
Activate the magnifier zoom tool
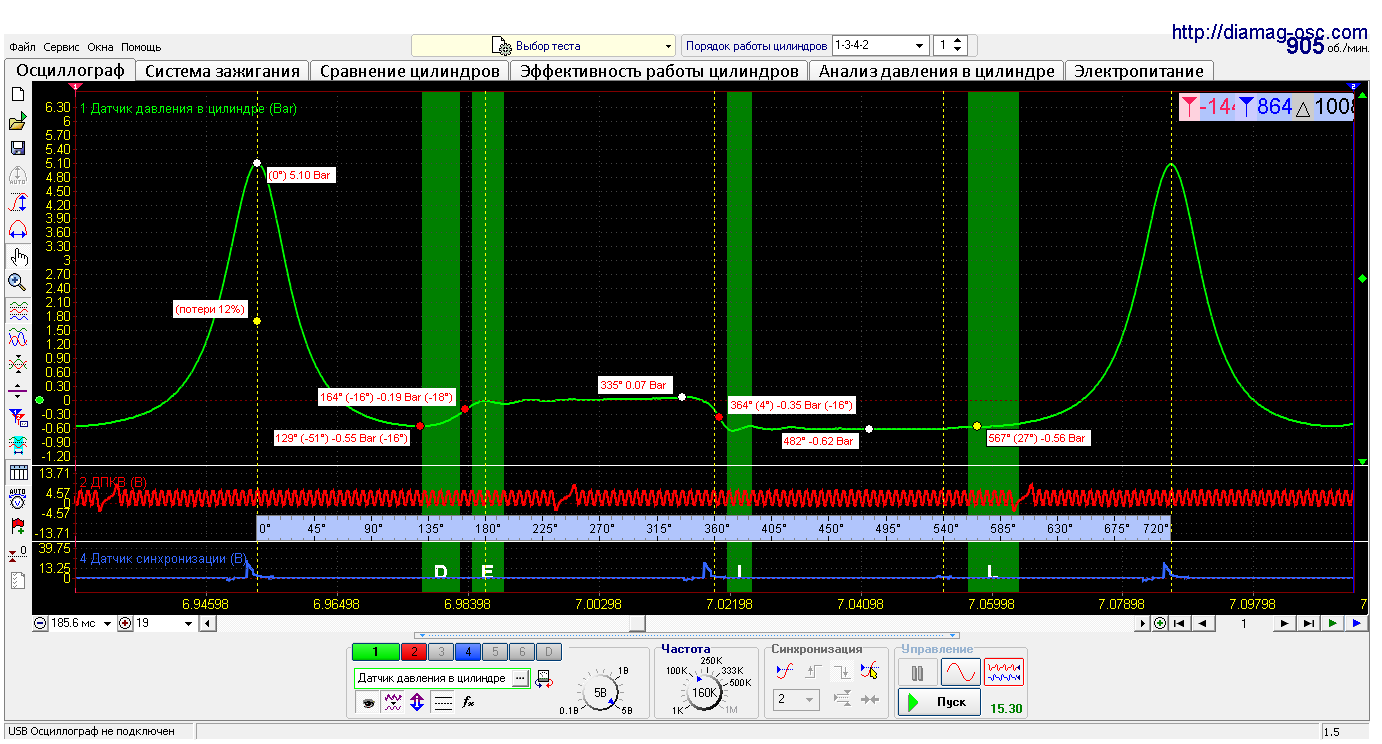tap(17, 282)
